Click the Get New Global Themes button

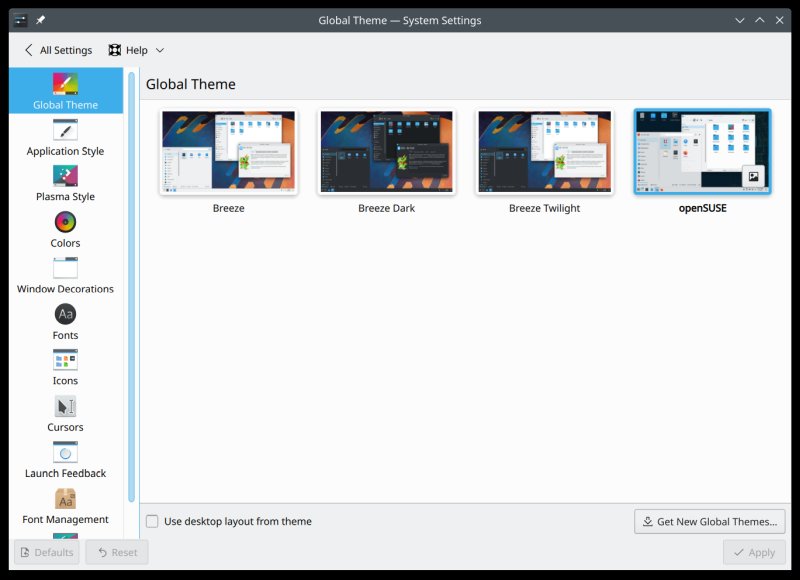tap(709, 521)
